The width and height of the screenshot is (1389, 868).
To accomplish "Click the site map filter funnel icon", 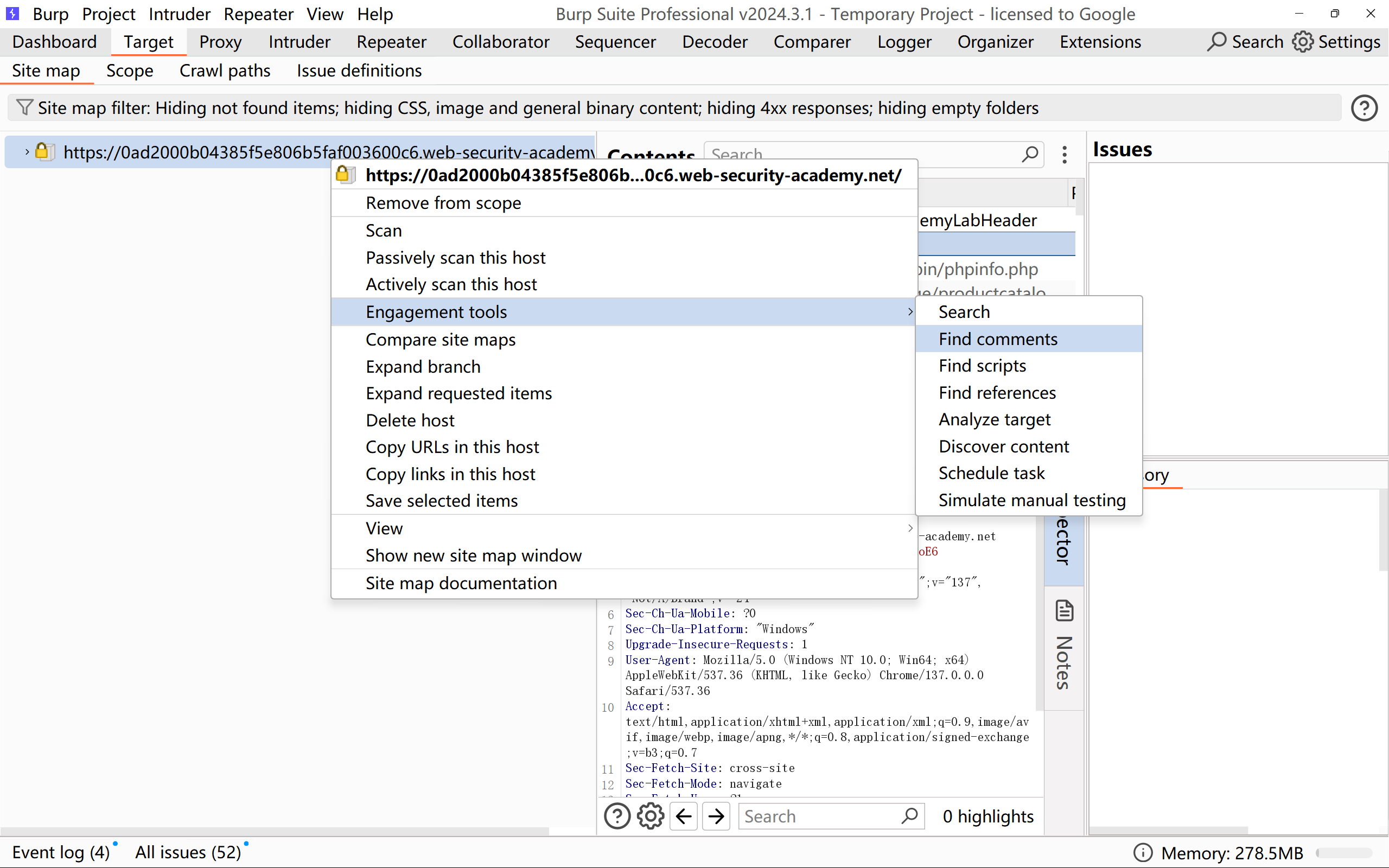I will (x=24, y=107).
